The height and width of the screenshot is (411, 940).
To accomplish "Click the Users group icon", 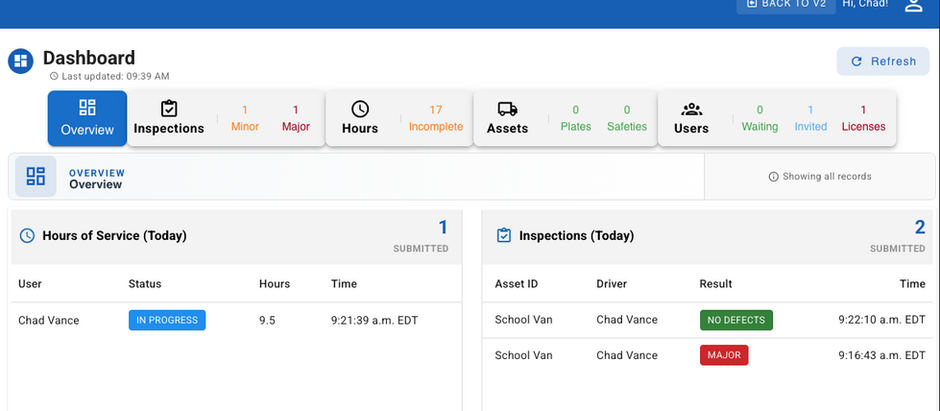I will (x=691, y=109).
